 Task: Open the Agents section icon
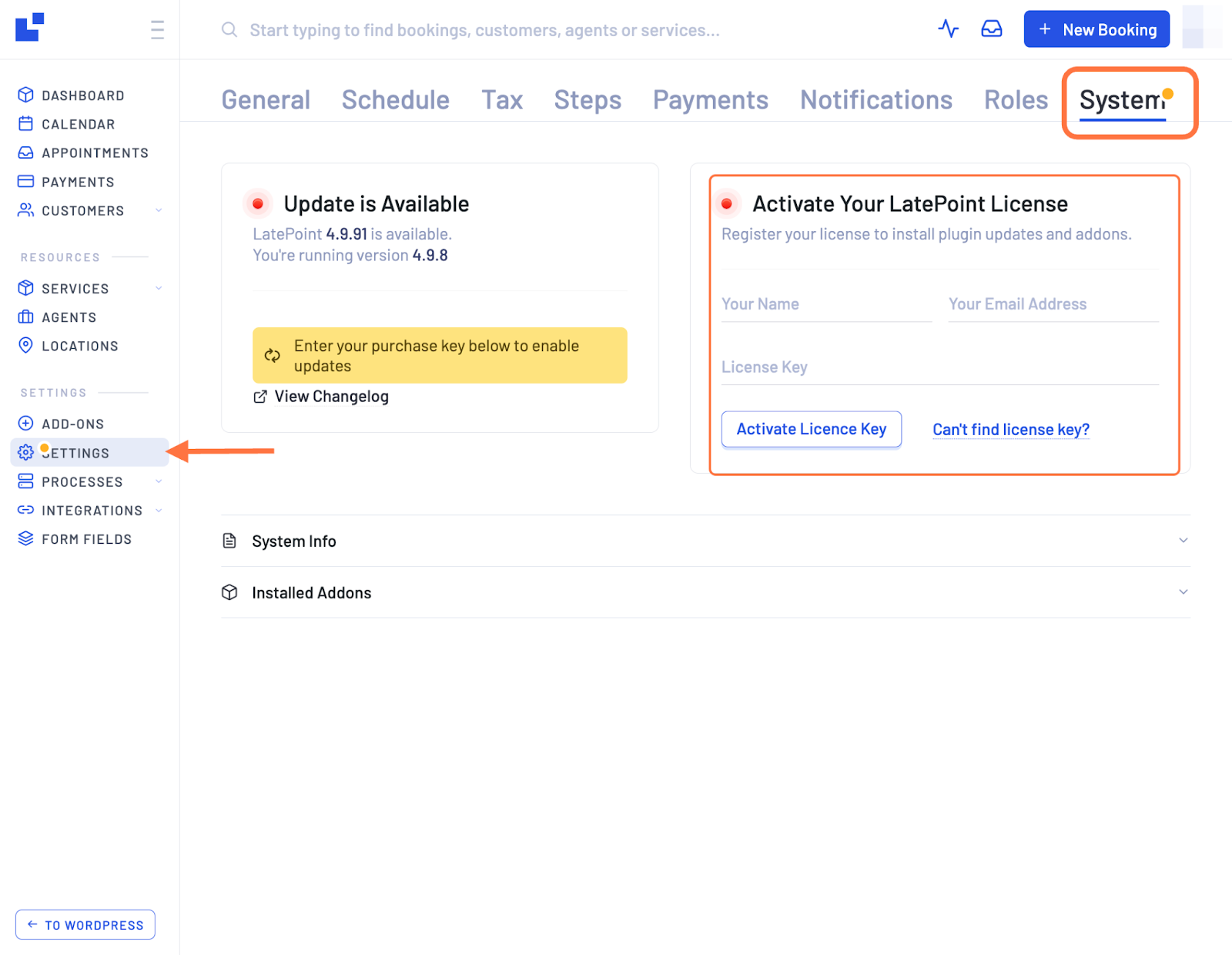(25, 317)
